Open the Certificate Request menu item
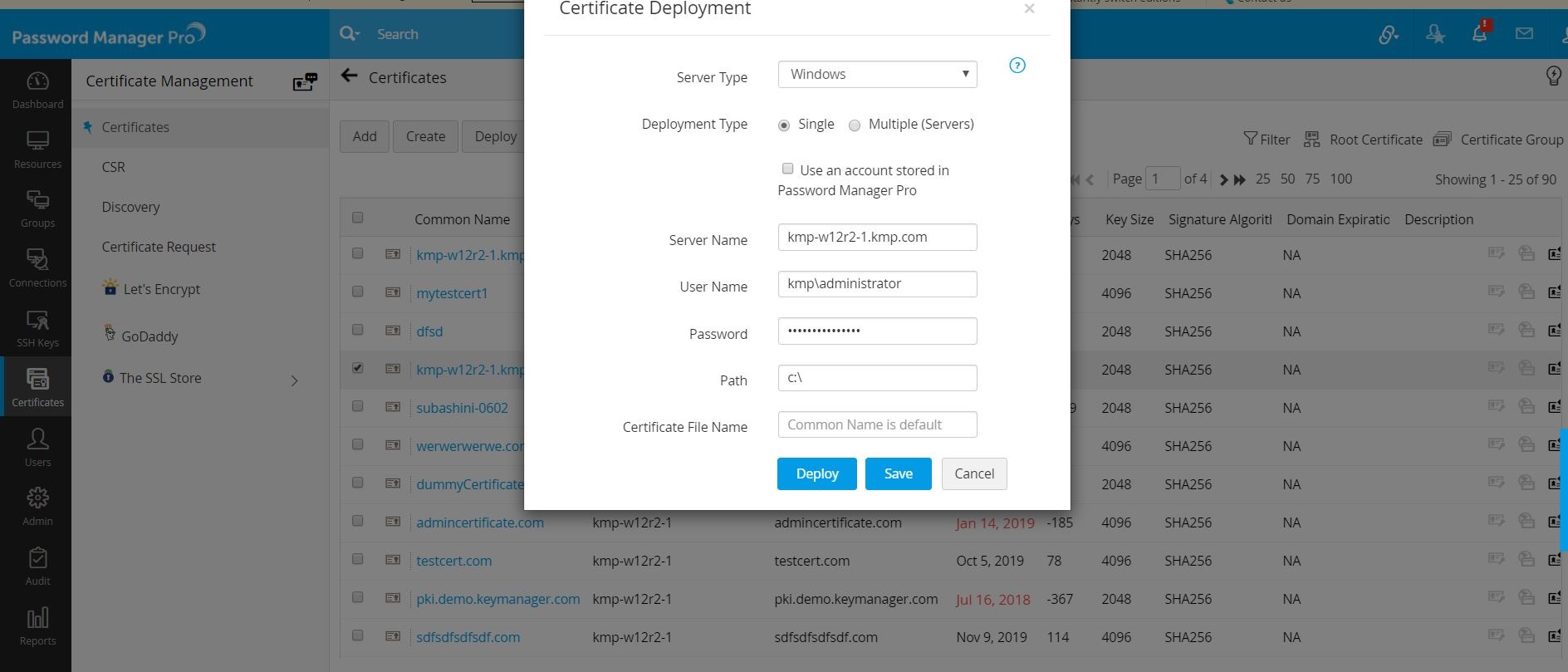The width and height of the screenshot is (1568, 672). 159,247
